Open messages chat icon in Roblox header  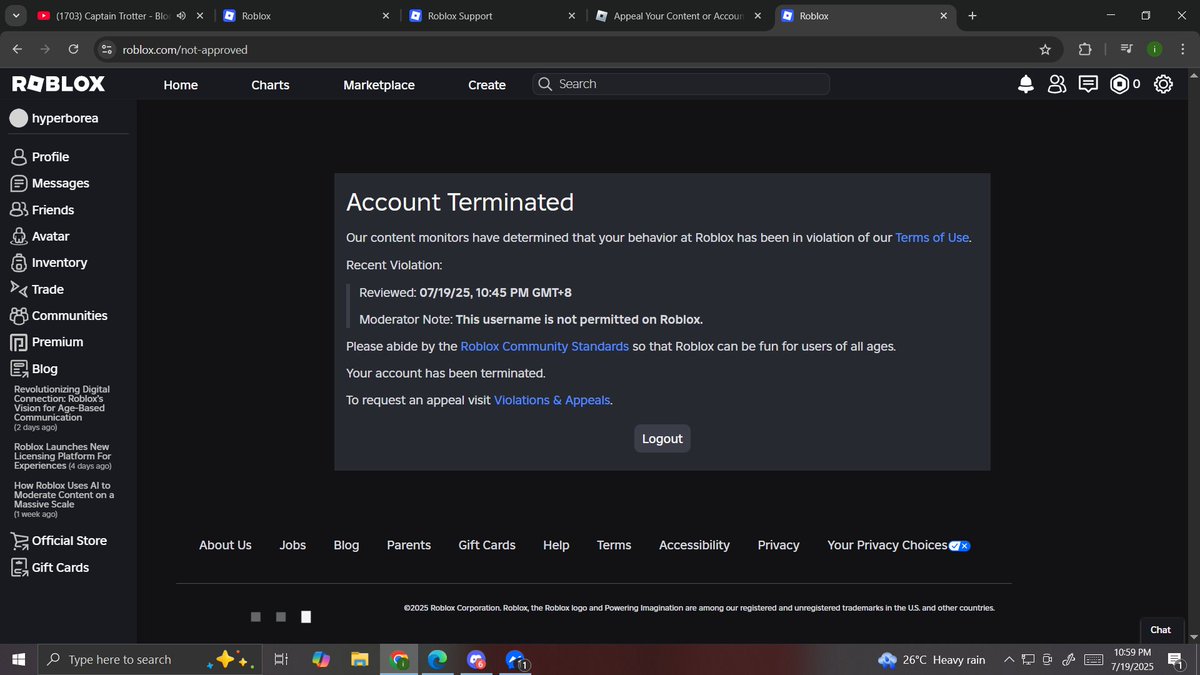click(x=1088, y=85)
